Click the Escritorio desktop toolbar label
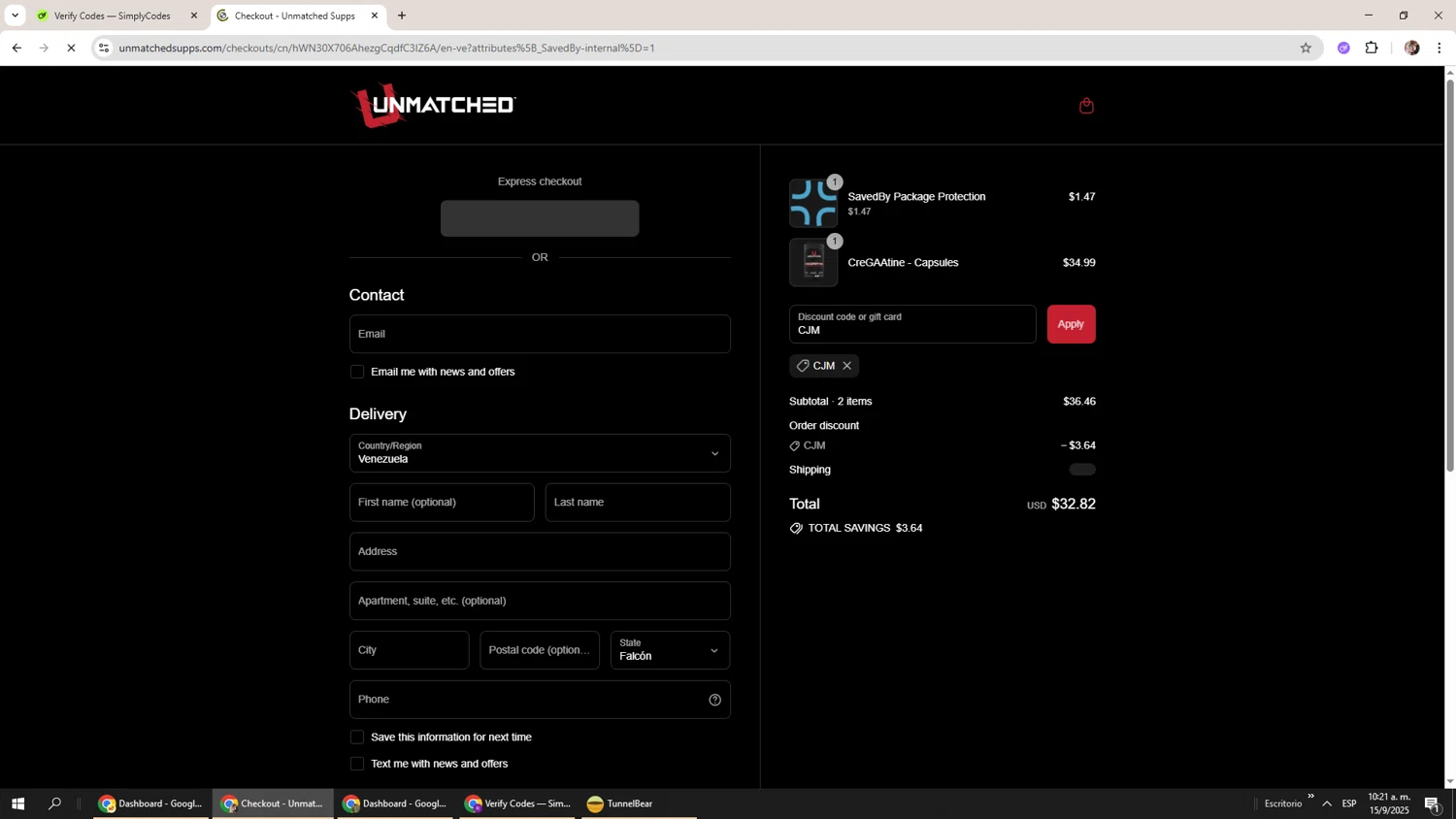The width and height of the screenshot is (1456, 819). (1283, 803)
